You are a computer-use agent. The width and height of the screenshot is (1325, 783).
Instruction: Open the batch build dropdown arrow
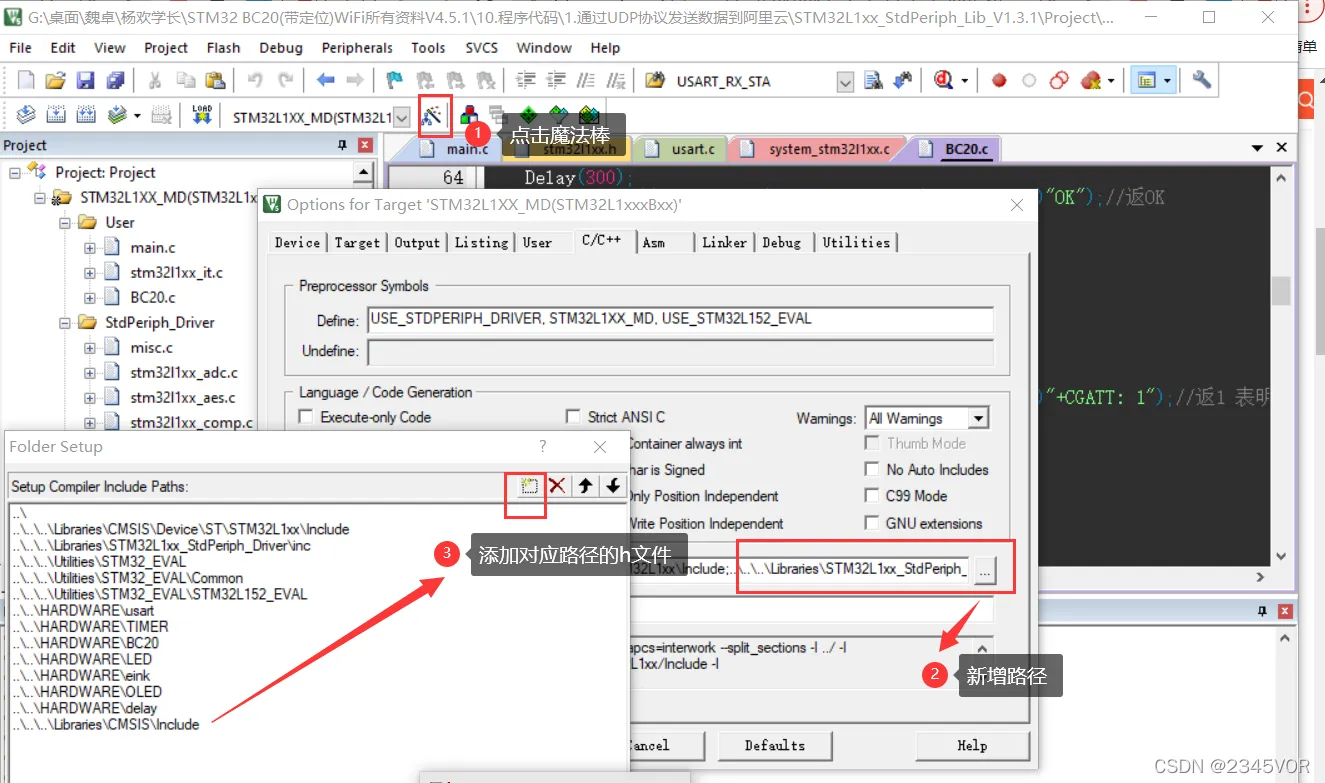(x=137, y=116)
